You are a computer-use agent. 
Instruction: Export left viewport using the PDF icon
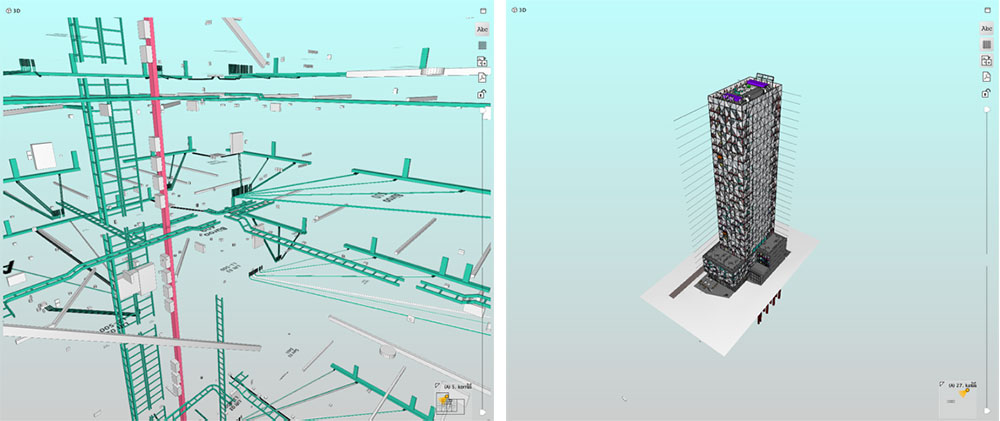pyautogui.click(x=482, y=77)
